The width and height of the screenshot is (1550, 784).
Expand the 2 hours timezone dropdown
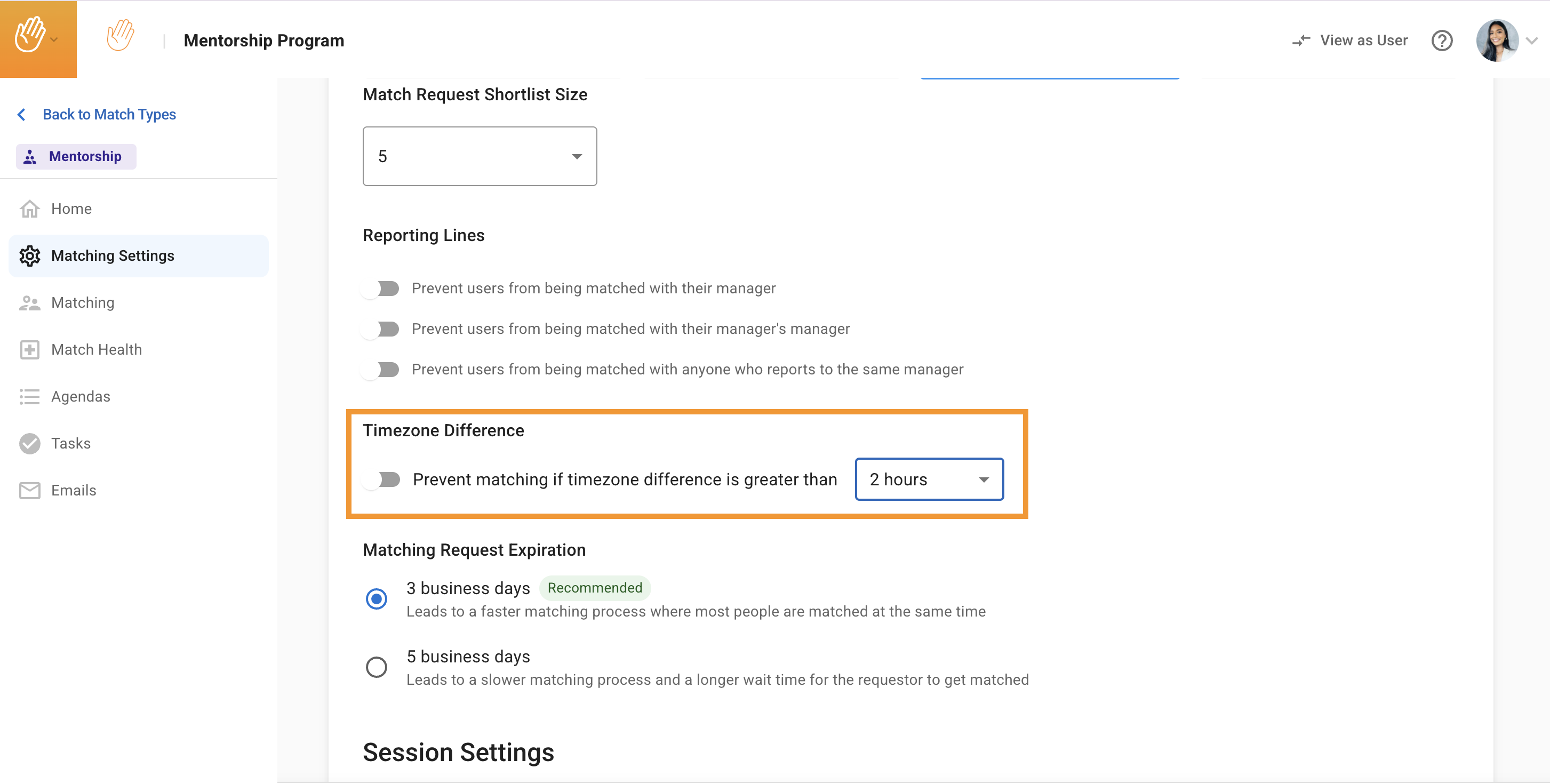coord(929,479)
